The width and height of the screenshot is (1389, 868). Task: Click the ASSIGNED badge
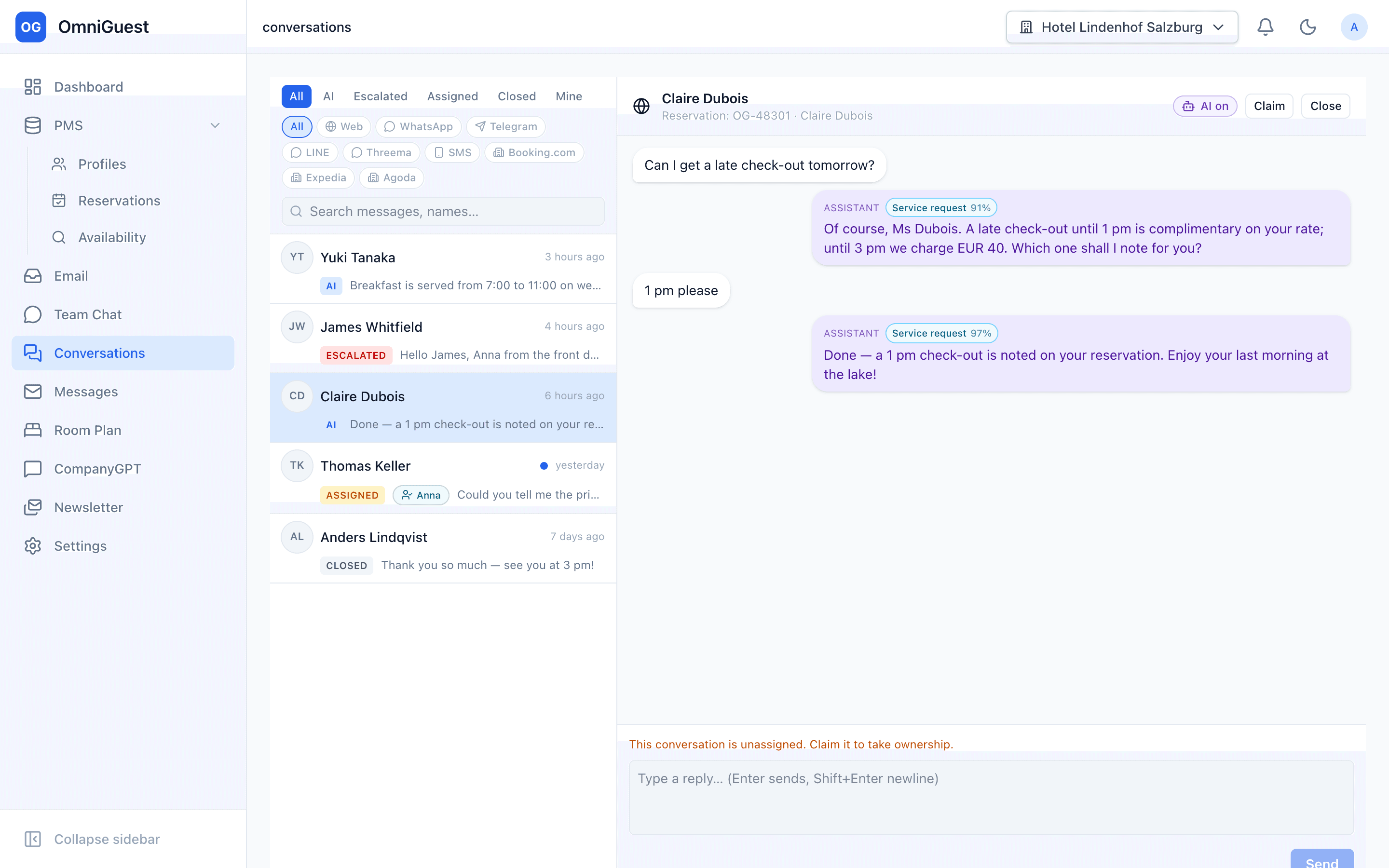click(353, 495)
